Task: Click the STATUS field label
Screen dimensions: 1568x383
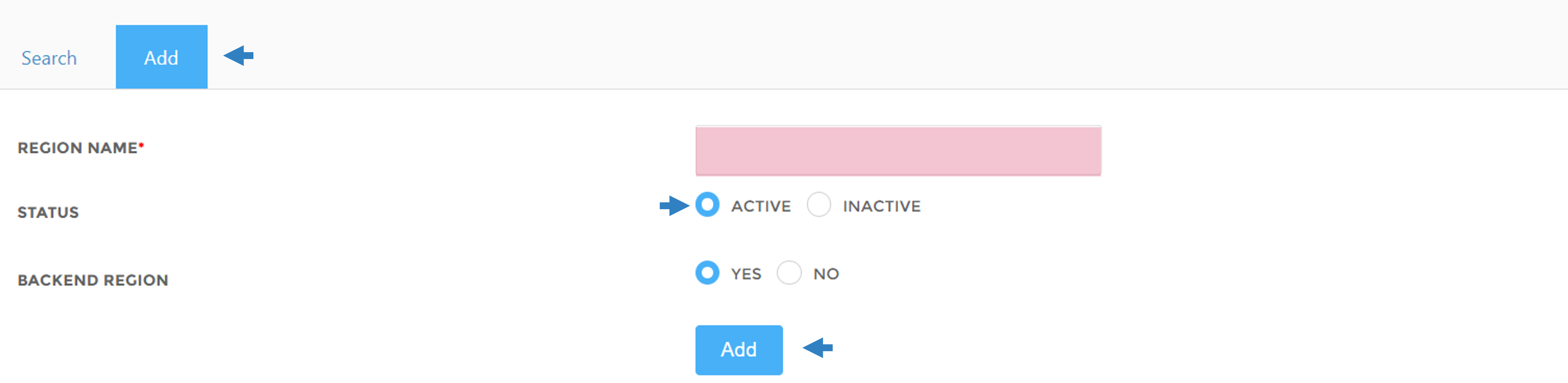Action: click(48, 212)
